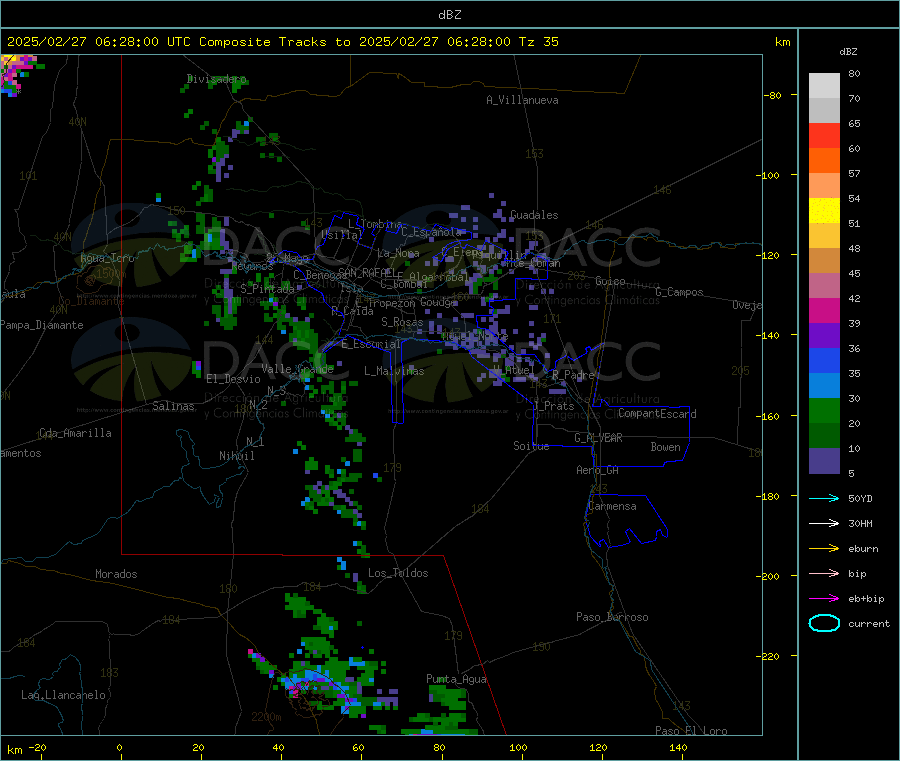Click the dBZ heading above color scale

(x=848, y=52)
